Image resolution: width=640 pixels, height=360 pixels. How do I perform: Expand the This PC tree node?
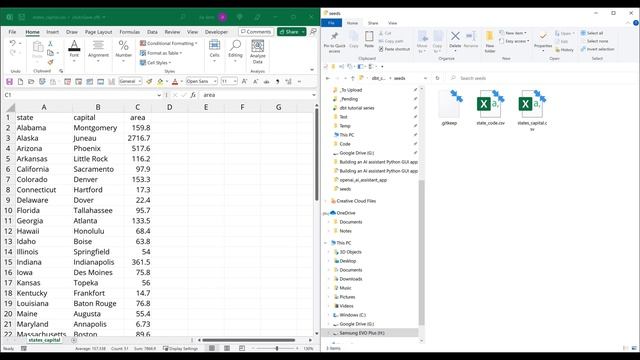click(x=326, y=243)
